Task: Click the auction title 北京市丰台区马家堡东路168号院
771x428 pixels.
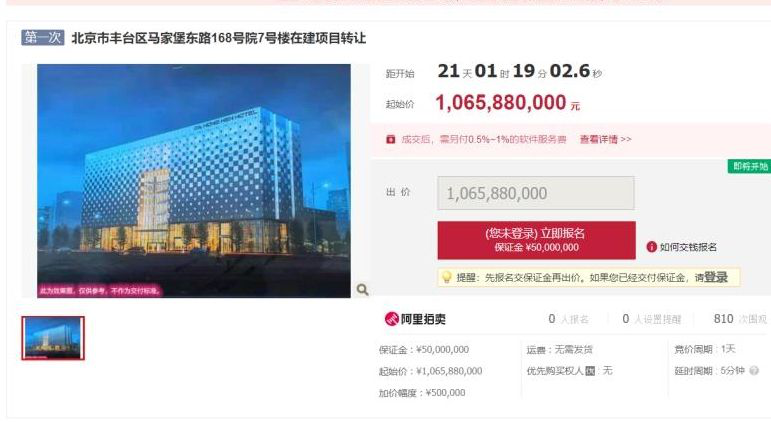Action: (219, 38)
